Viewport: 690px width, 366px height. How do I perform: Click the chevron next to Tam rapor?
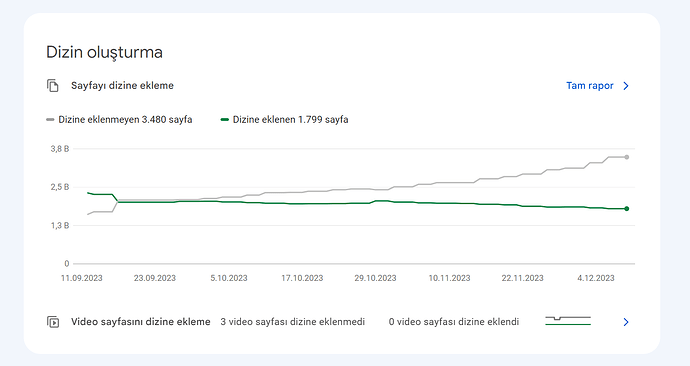[x=626, y=86]
